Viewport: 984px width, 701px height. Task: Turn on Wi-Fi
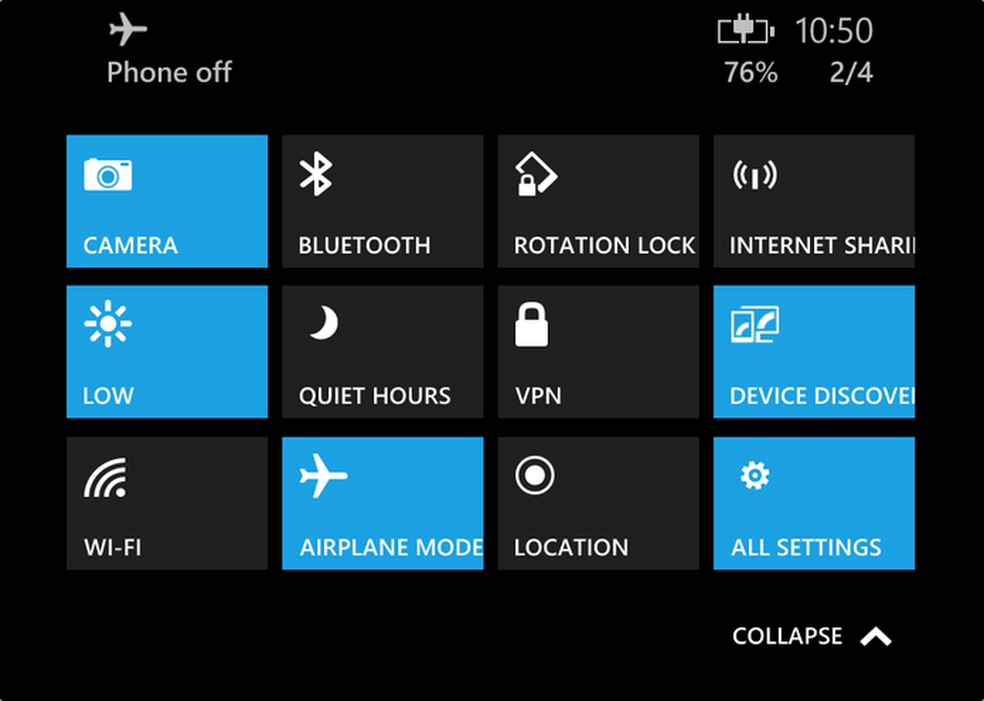(x=166, y=503)
